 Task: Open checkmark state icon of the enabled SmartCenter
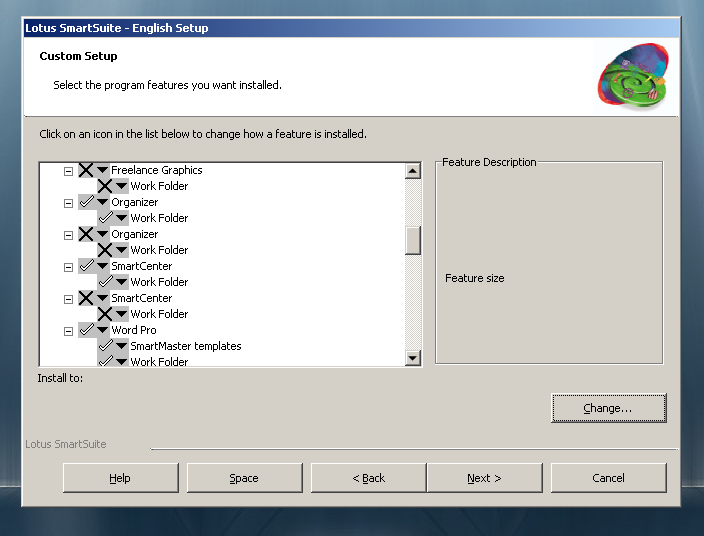[93, 266]
